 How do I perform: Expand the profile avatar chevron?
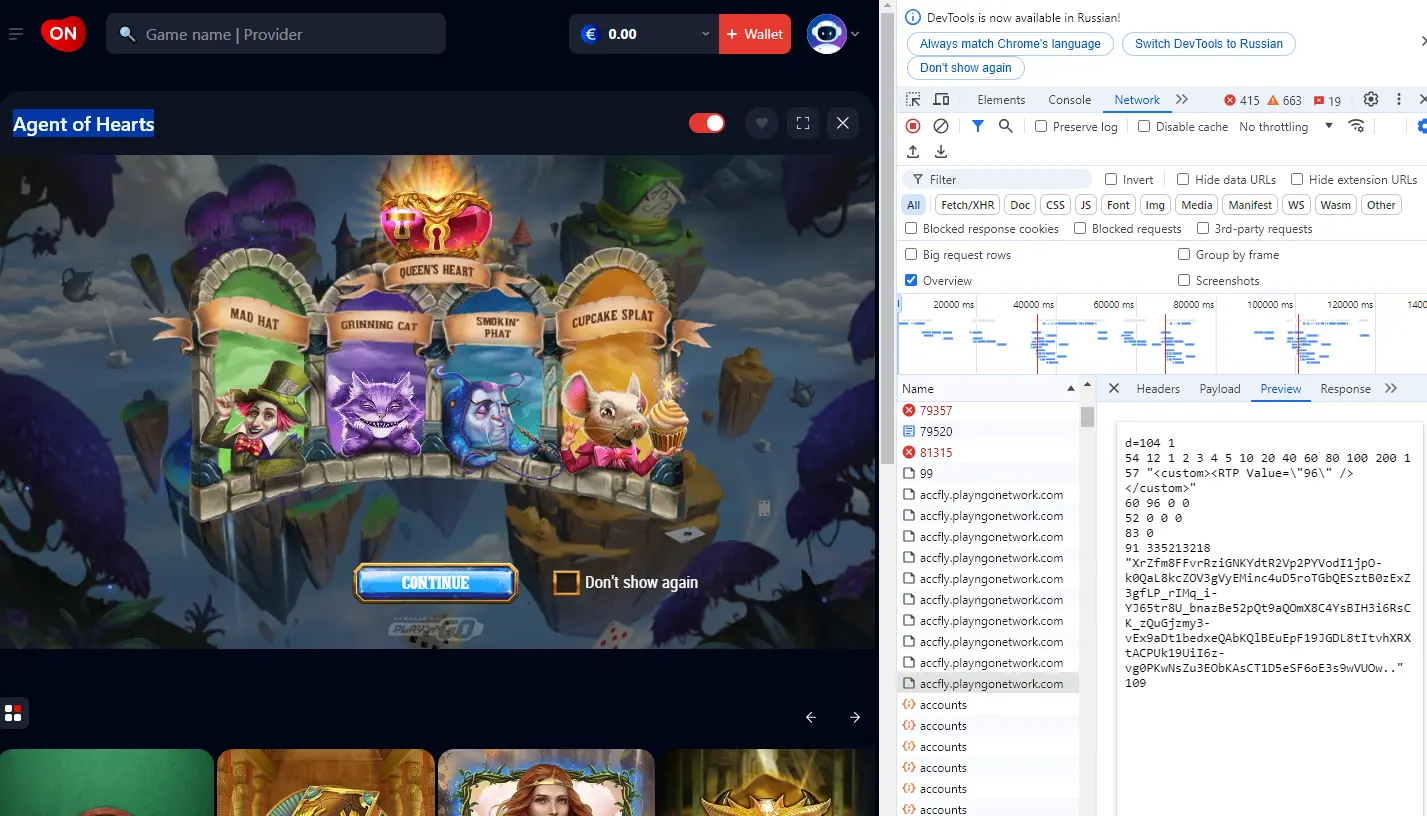855,34
